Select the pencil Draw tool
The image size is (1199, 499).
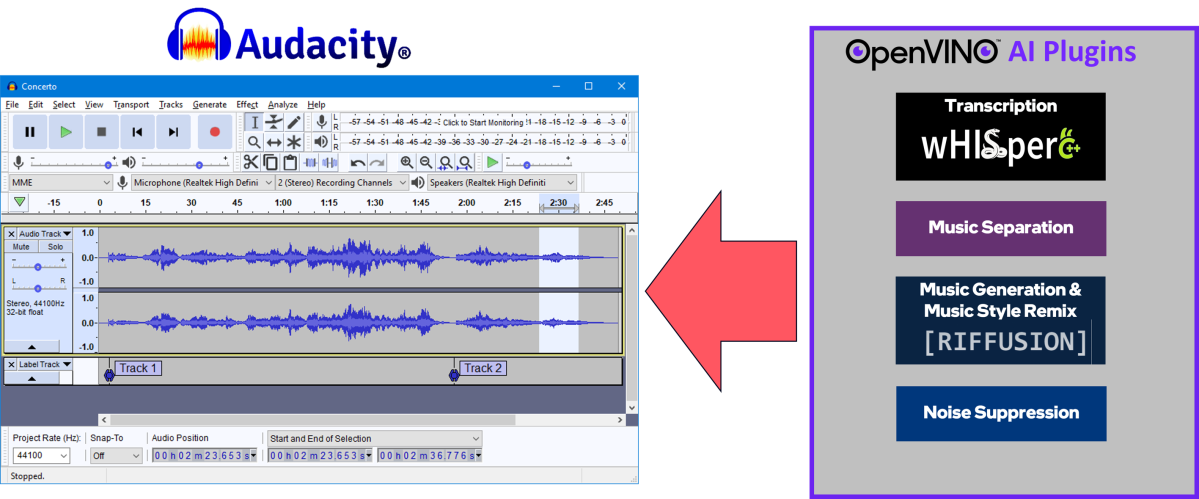[294, 122]
